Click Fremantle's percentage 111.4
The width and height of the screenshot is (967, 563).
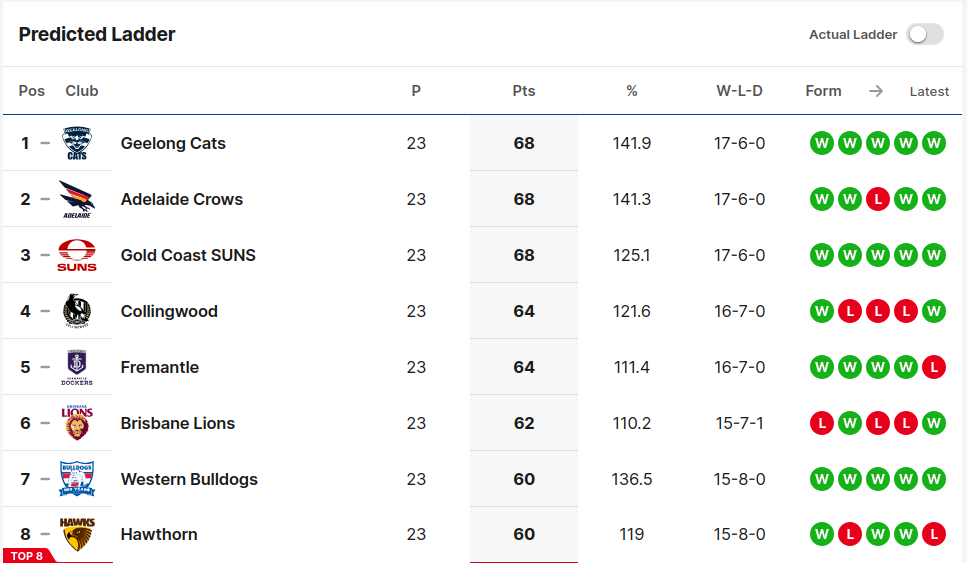tap(632, 367)
